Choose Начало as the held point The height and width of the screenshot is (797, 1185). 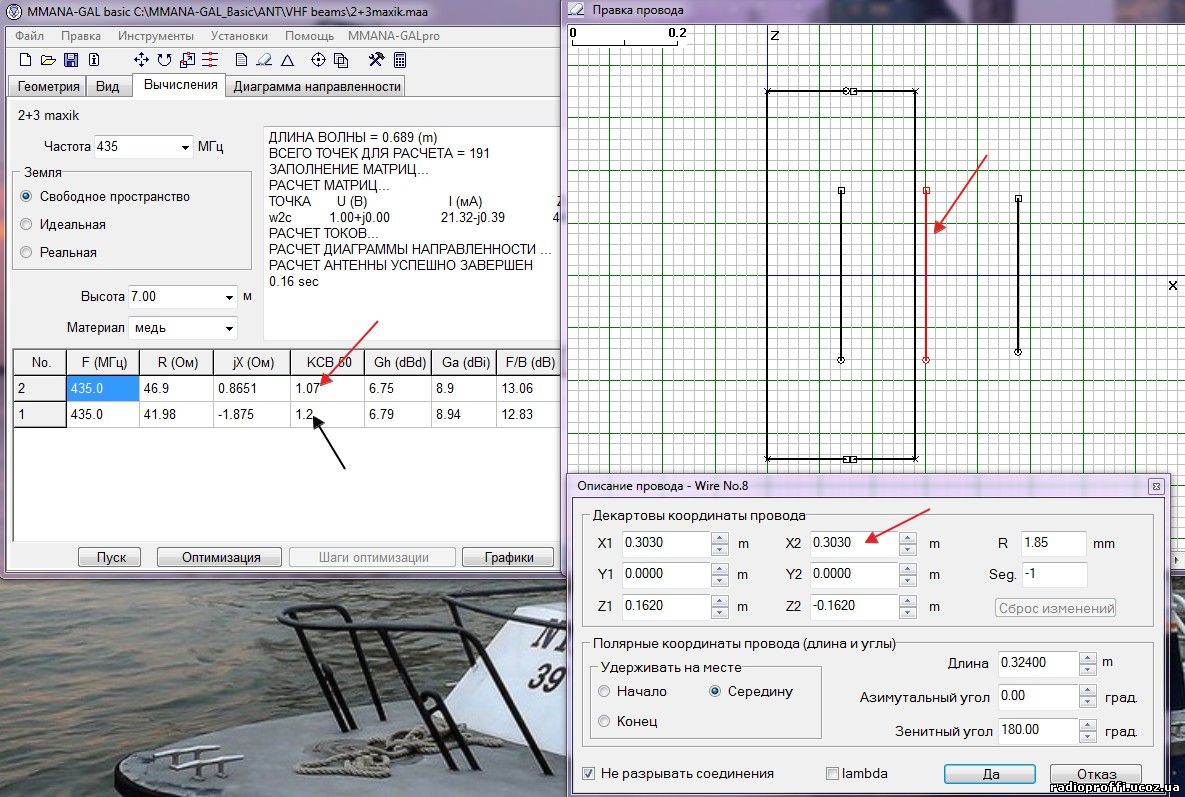point(604,691)
